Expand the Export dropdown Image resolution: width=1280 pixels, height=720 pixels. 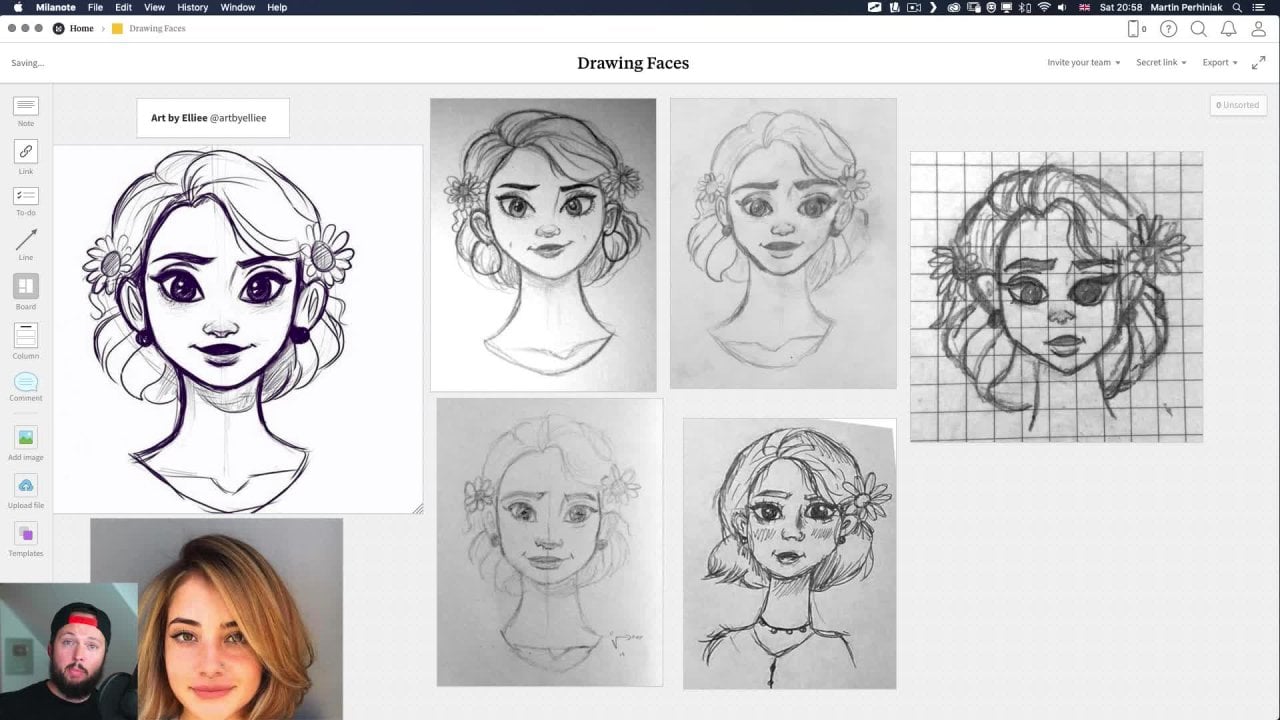point(1219,62)
